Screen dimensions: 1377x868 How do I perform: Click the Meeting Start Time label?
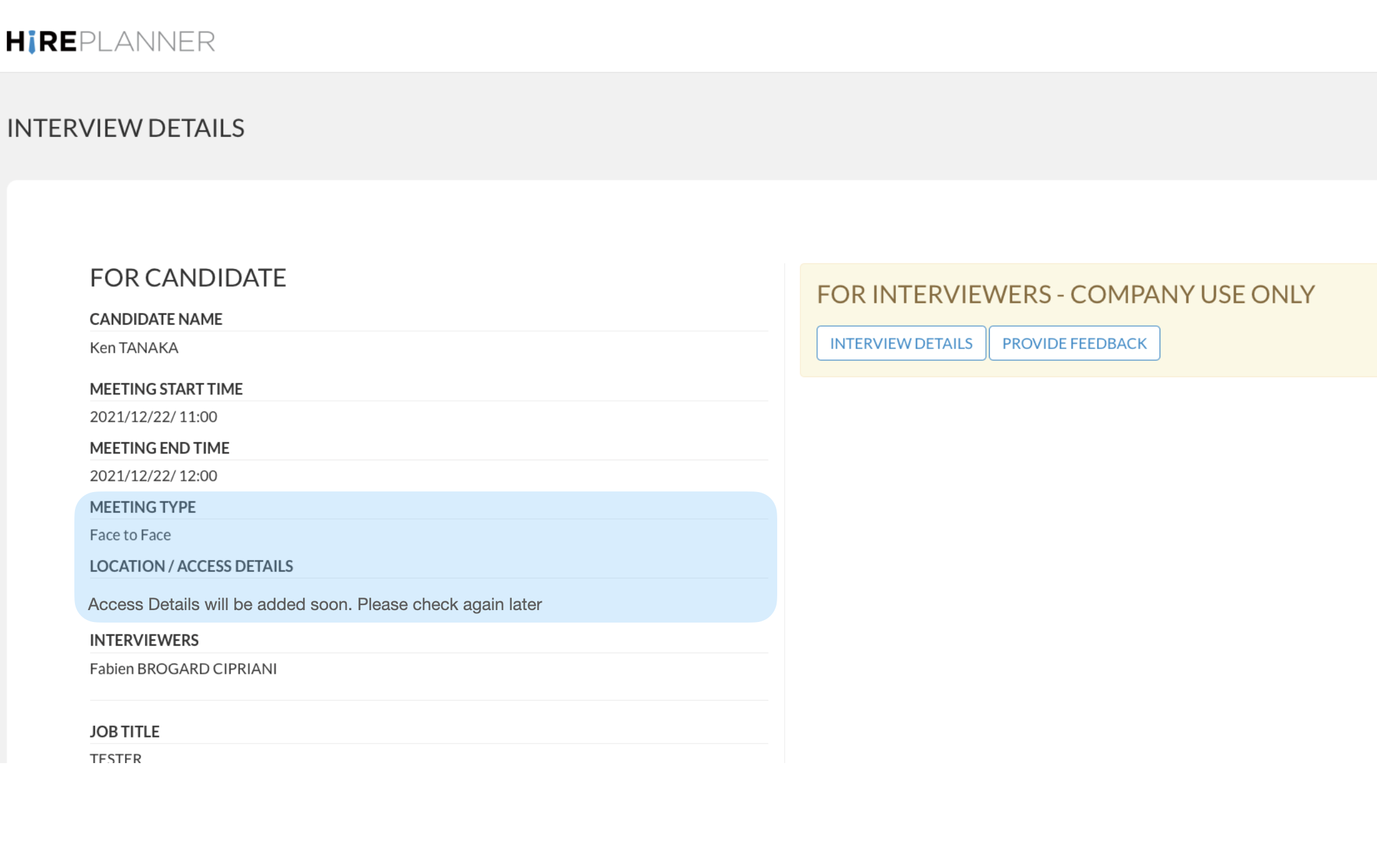click(x=166, y=389)
